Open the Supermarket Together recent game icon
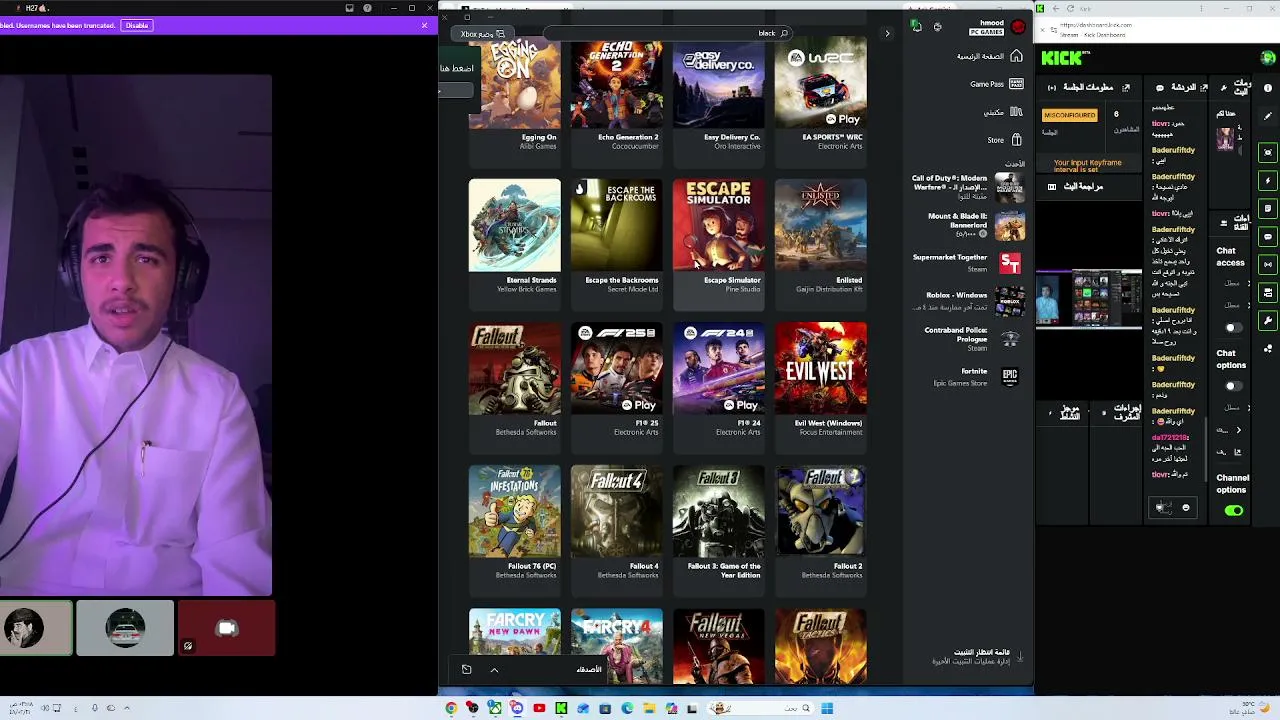 click(1010, 263)
